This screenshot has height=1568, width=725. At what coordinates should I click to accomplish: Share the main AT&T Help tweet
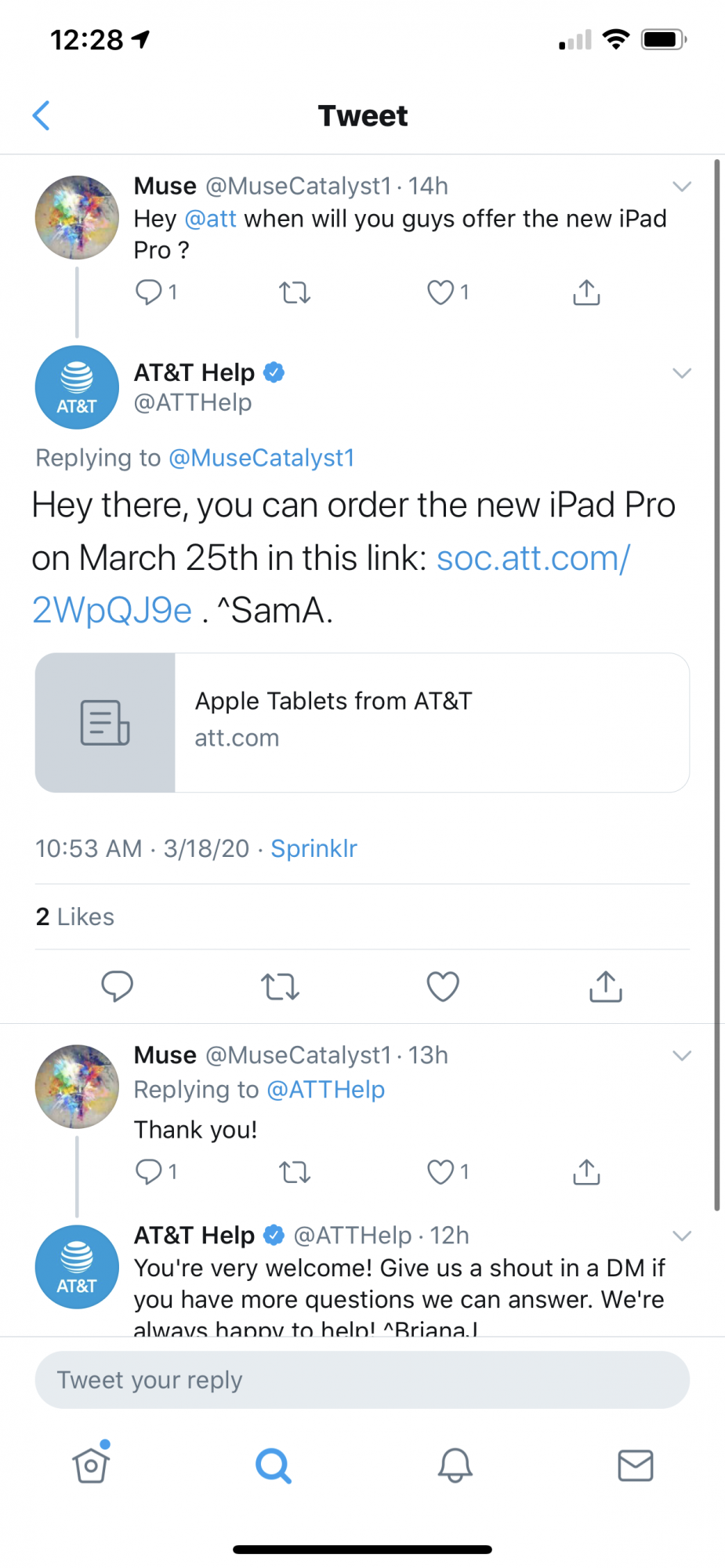pos(605,986)
